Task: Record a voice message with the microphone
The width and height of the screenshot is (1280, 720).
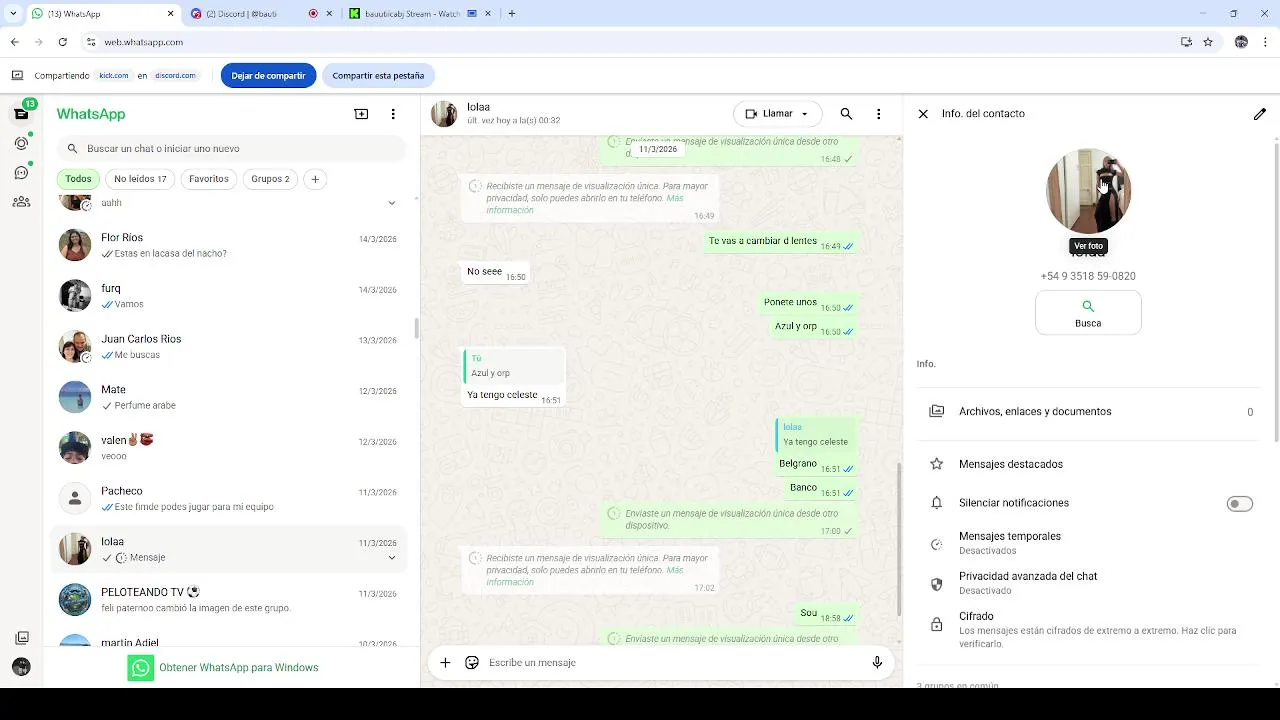Action: [877, 662]
